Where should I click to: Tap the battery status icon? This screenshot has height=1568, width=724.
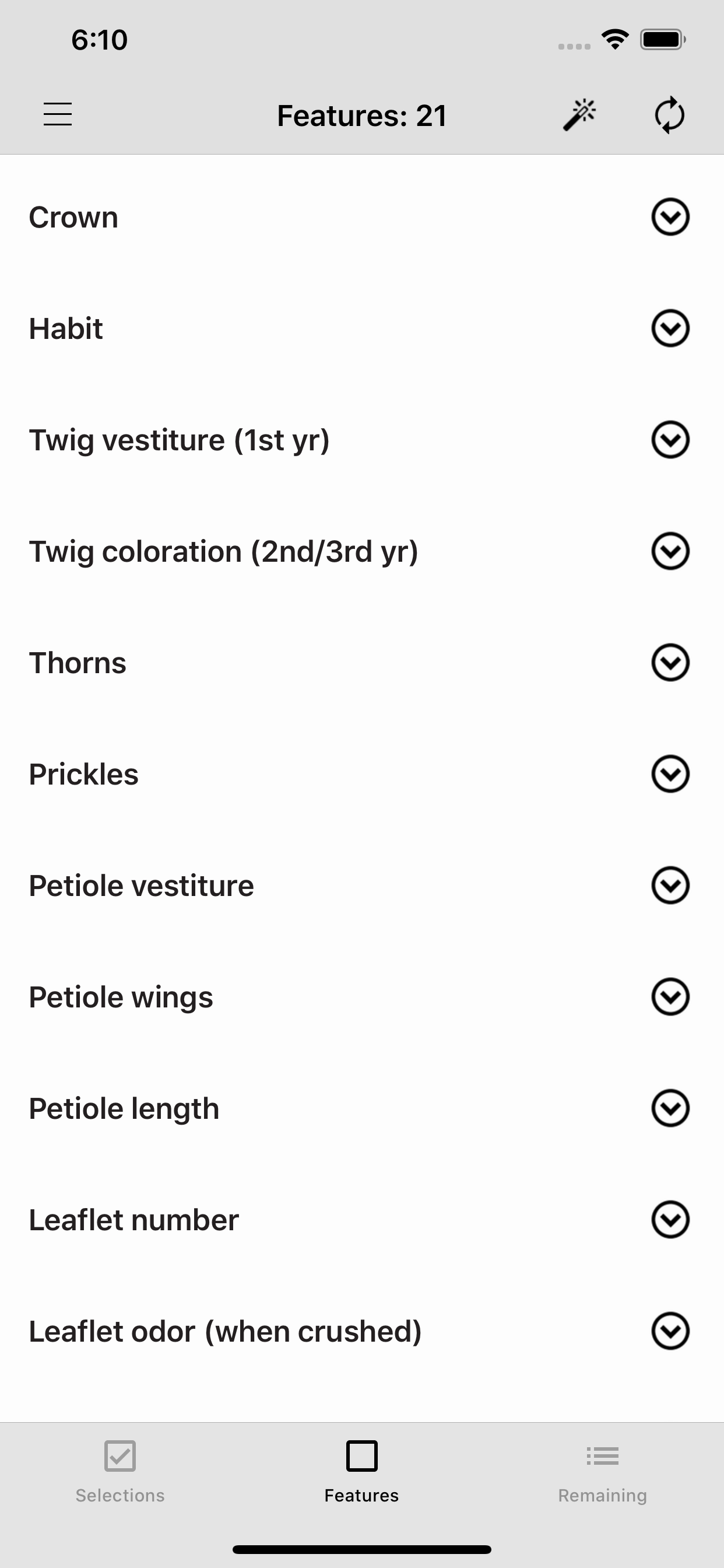coord(662,40)
